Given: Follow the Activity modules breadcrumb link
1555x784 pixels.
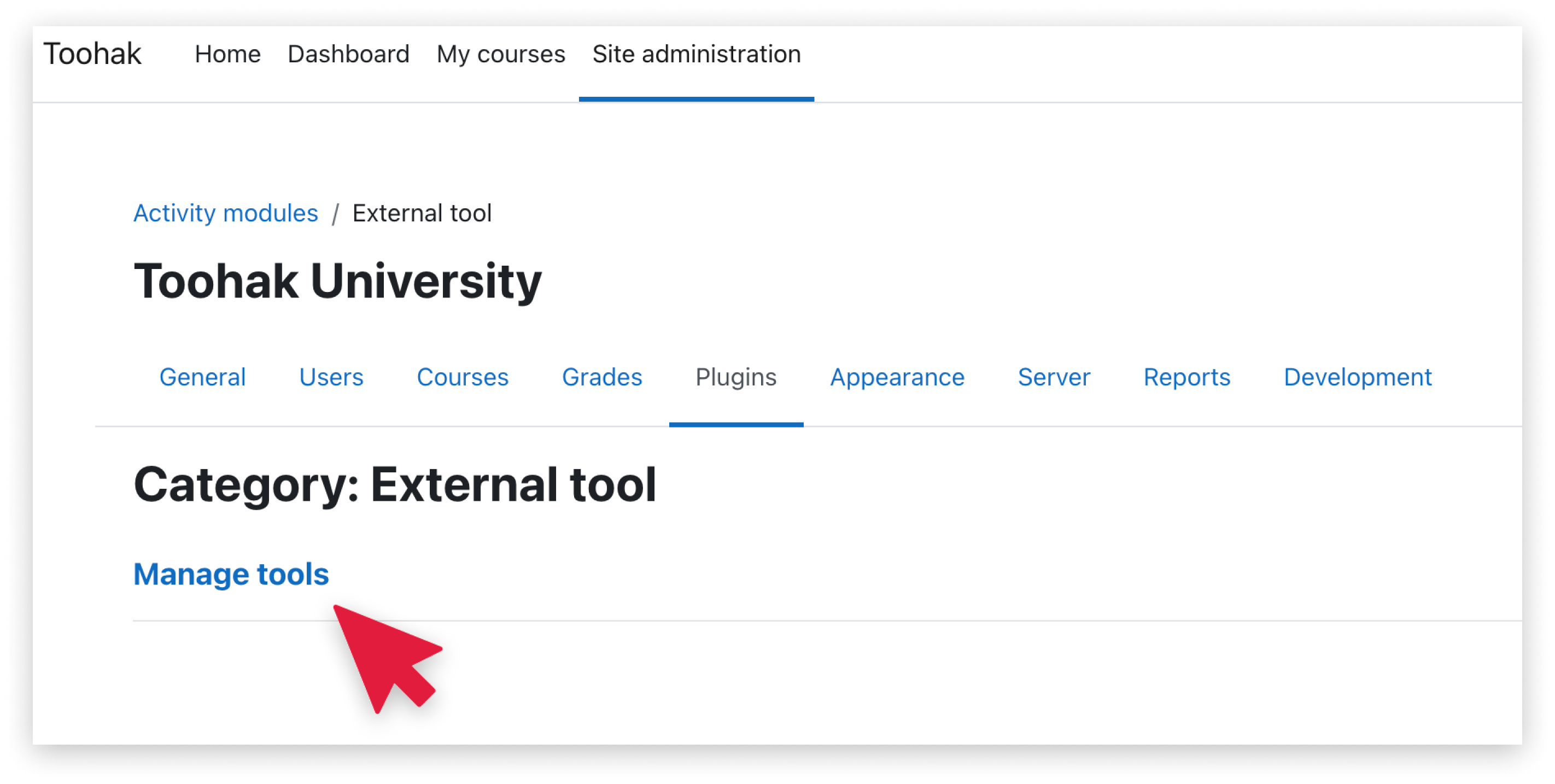Looking at the screenshot, I should tap(225, 213).
